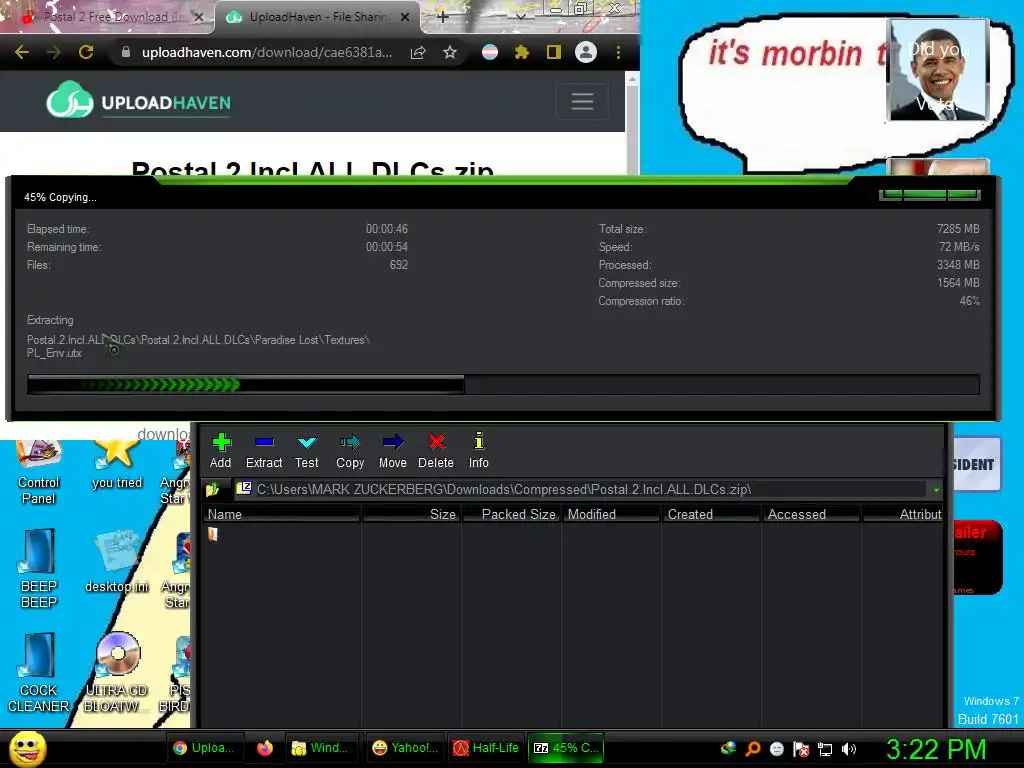Sort by Packed Size column header
This screenshot has width=1024, height=768.
pyautogui.click(x=511, y=515)
